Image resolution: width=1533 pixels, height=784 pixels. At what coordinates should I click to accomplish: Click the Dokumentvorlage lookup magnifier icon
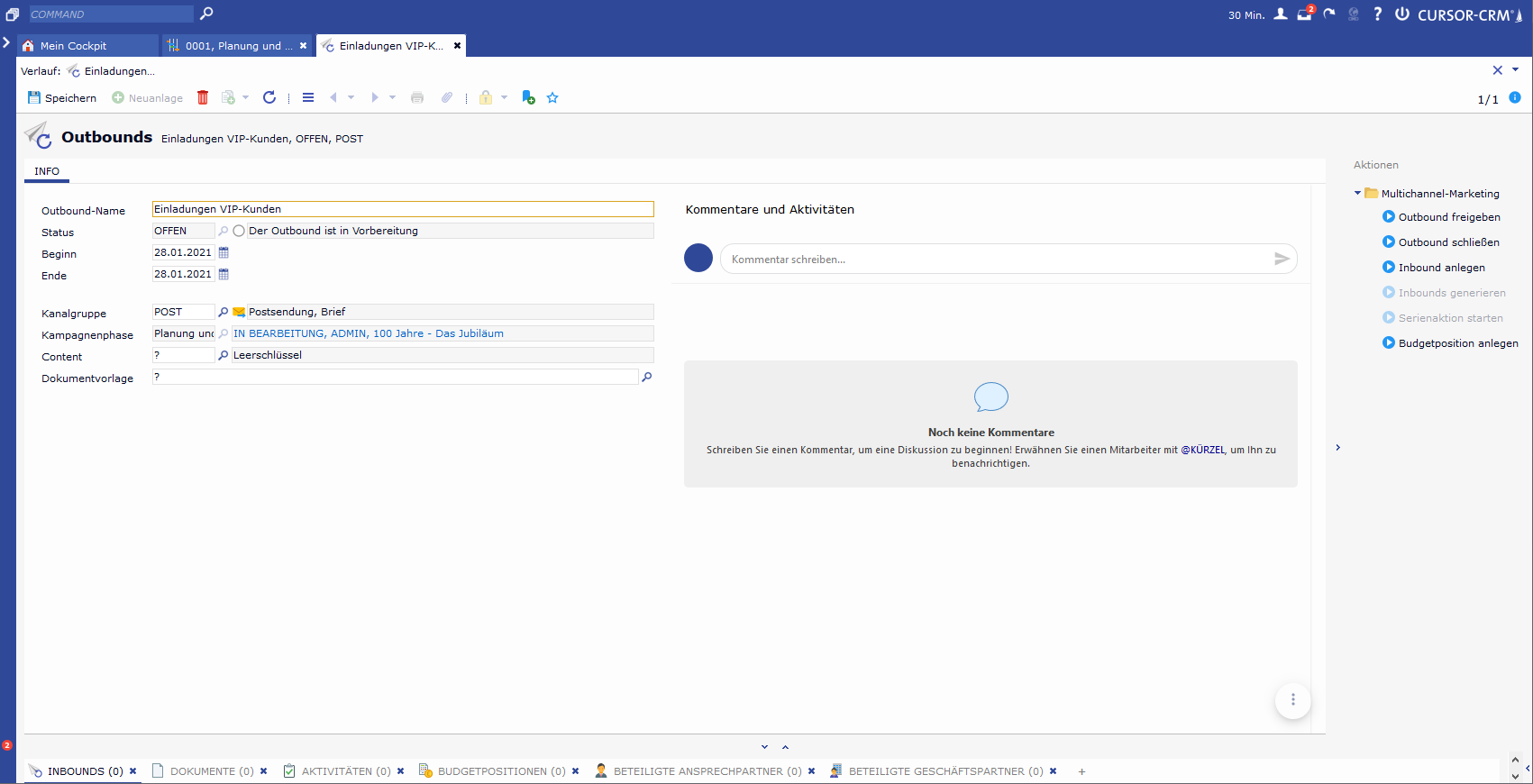point(646,377)
